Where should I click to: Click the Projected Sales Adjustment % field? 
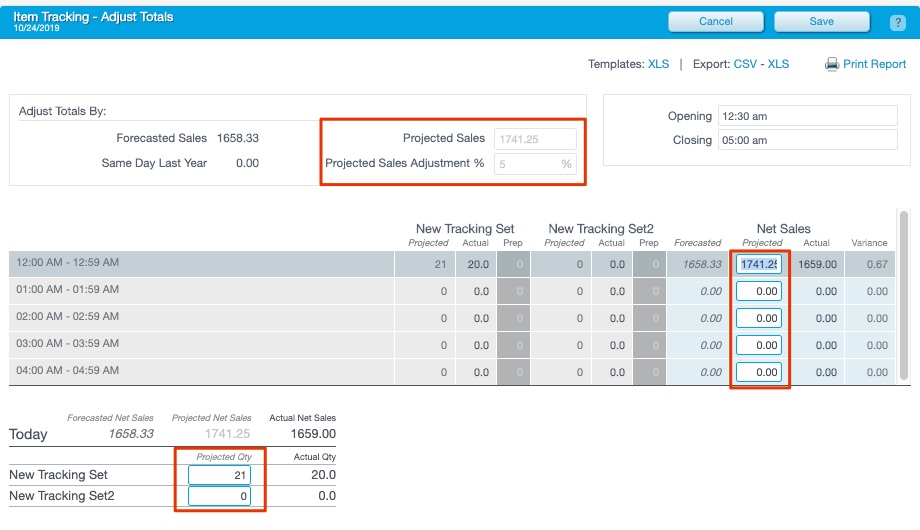pos(535,164)
